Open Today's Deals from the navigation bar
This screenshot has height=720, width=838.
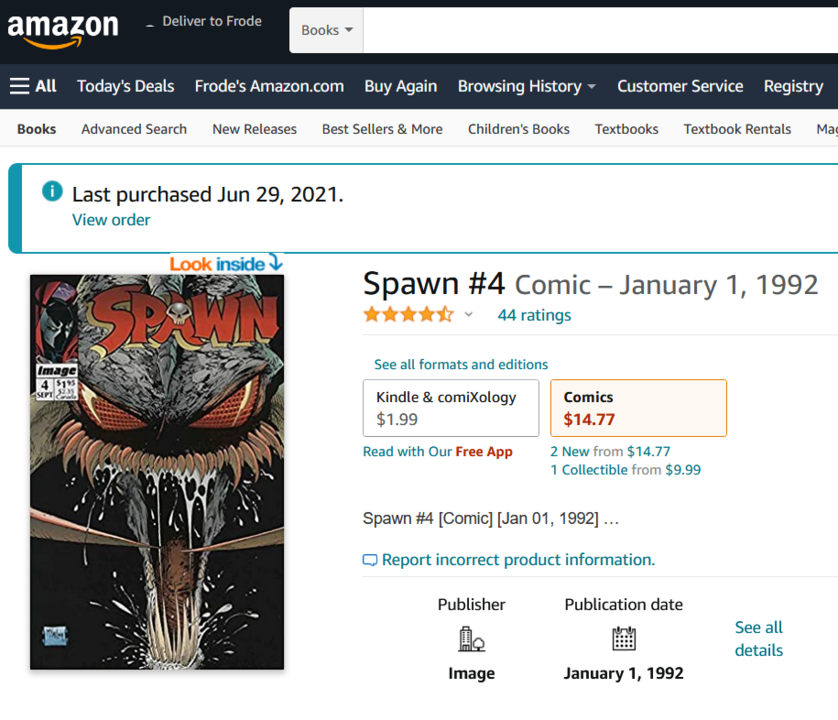tap(125, 86)
